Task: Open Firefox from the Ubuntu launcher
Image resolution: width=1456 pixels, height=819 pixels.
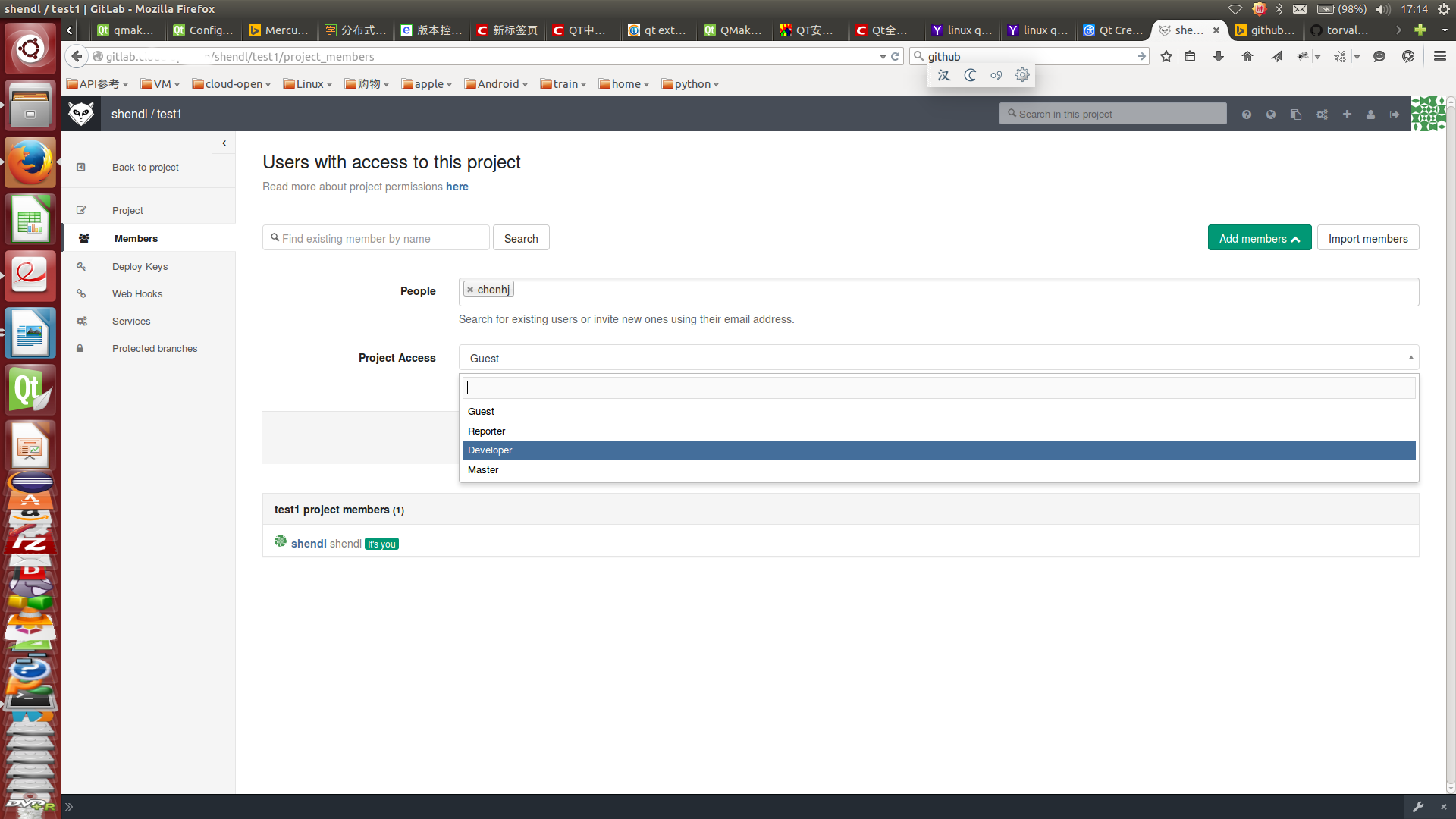Action: tap(30, 162)
